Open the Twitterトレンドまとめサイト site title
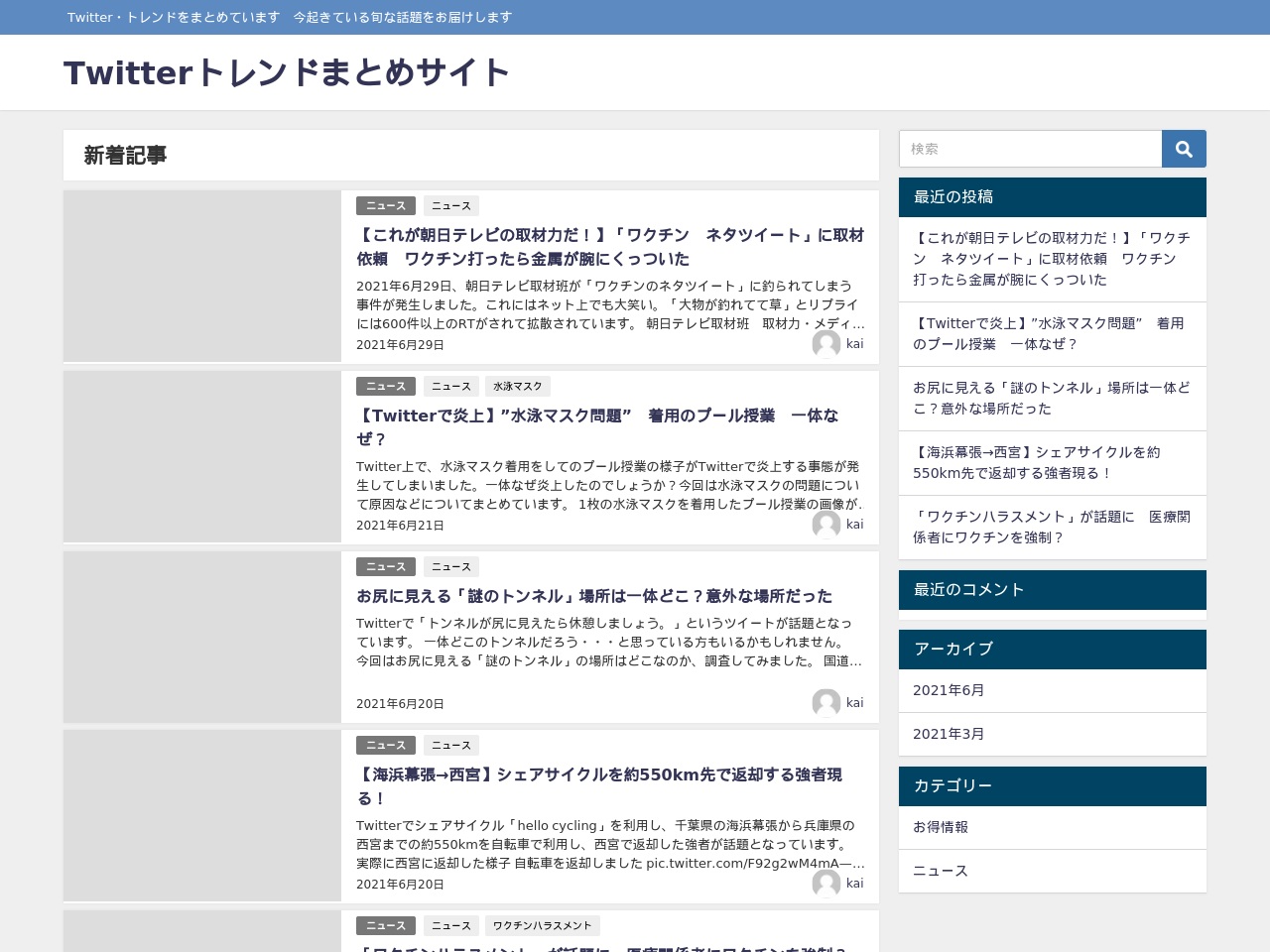Image resolution: width=1270 pixels, height=952 pixels. click(287, 72)
